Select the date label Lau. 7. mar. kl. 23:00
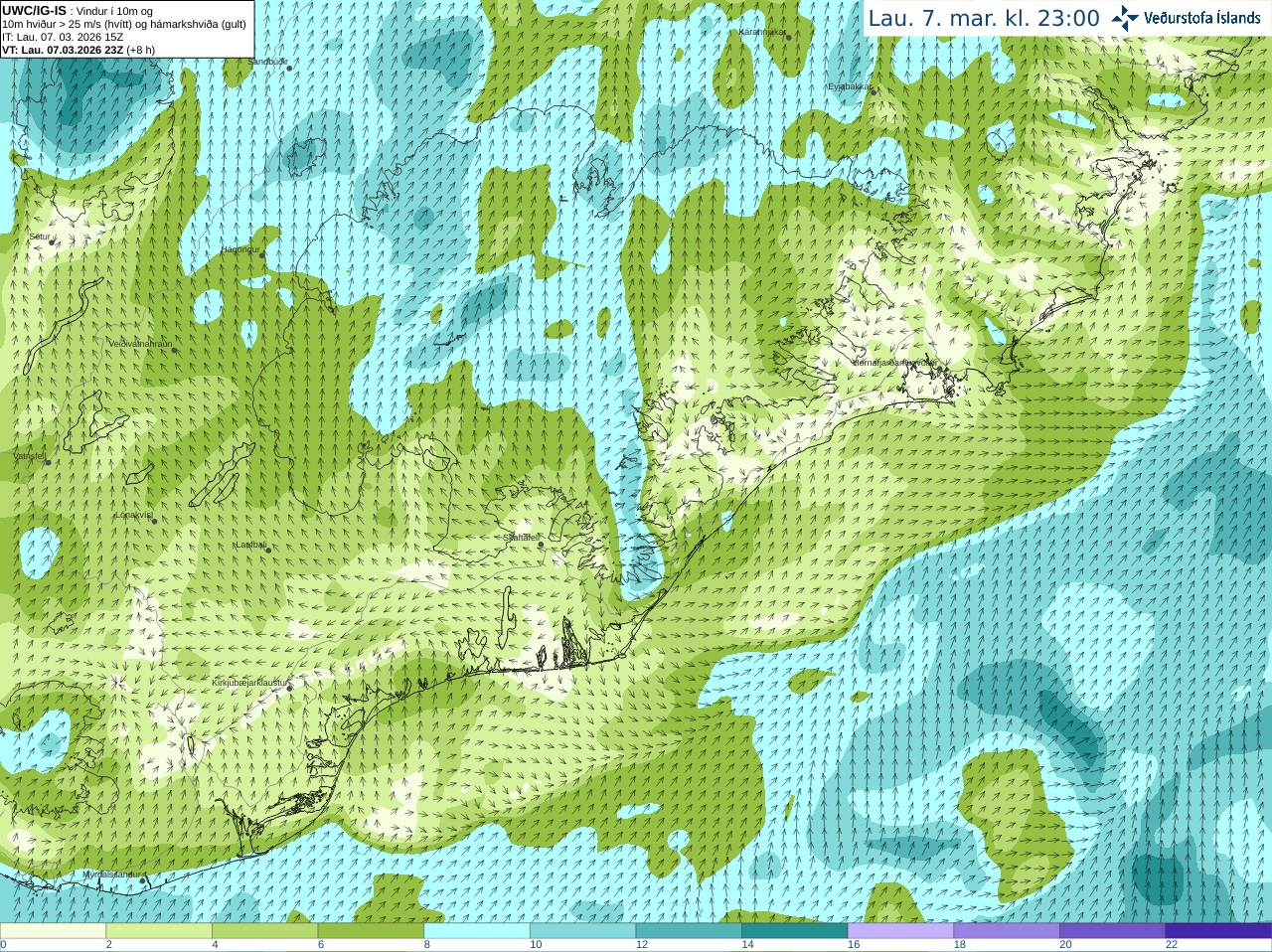Screen dimensions: 1272x952 pos(984,18)
